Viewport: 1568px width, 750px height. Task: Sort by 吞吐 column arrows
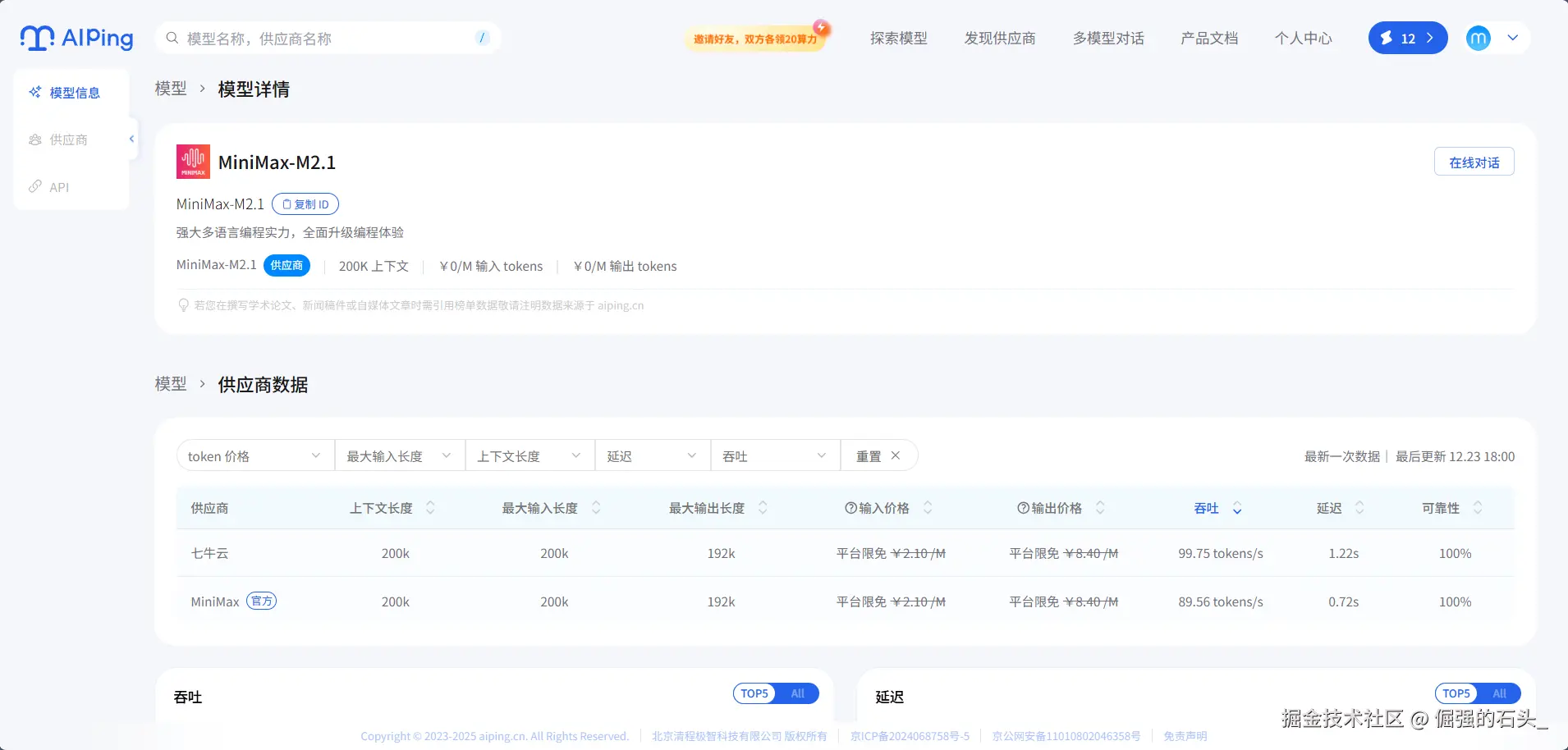coord(1237,508)
